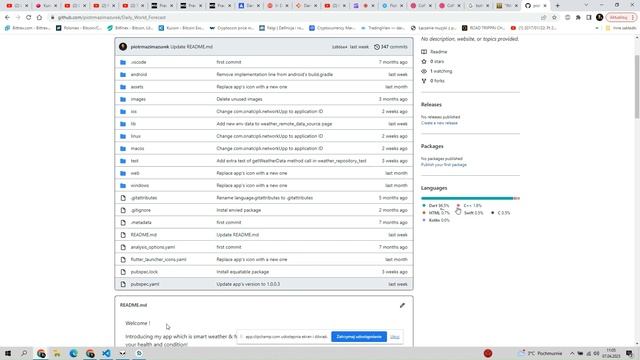Screen dimensions: 640x360
Task: Open the Bittrex.com bookmark
Action: pos(27,28)
